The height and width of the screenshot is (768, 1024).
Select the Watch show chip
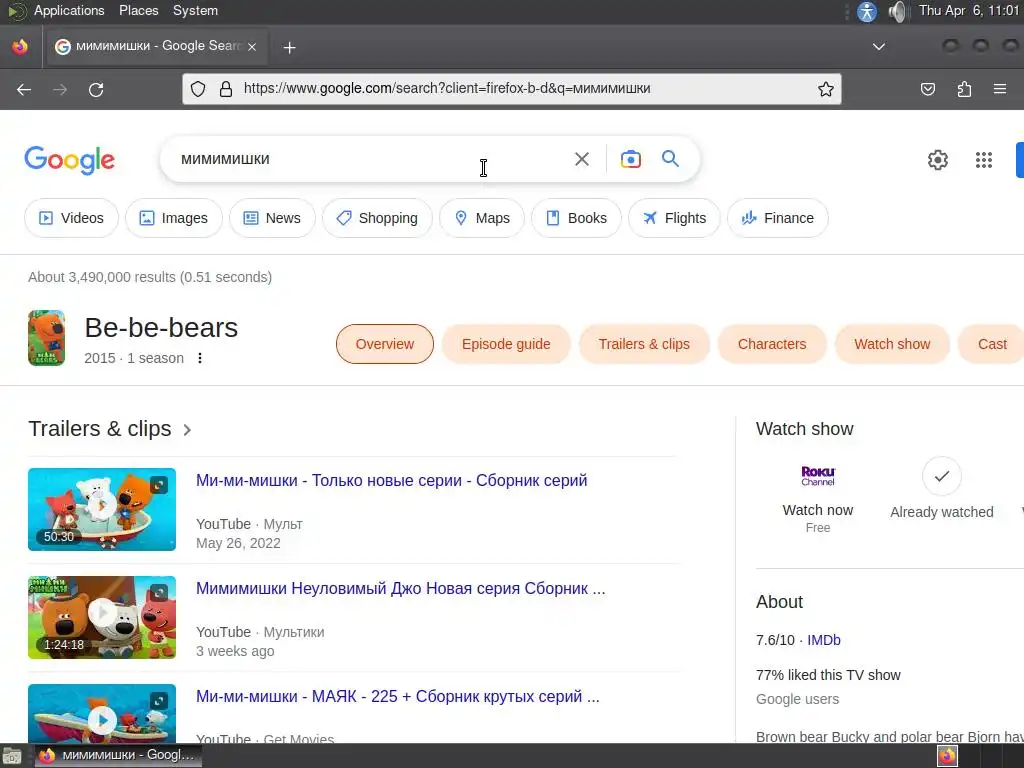(x=892, y=344)
